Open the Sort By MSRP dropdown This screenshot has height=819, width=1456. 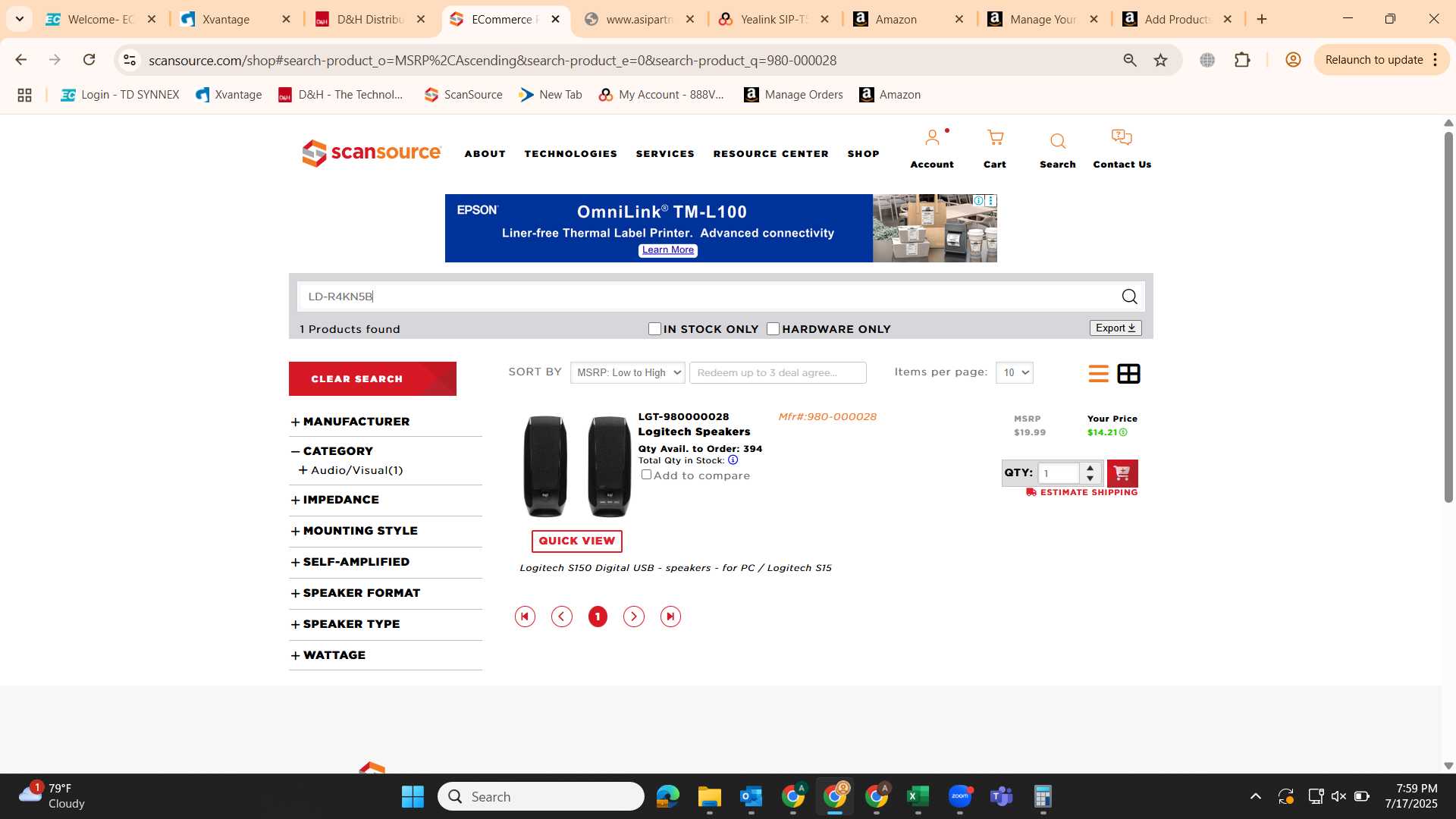point(627,372)
